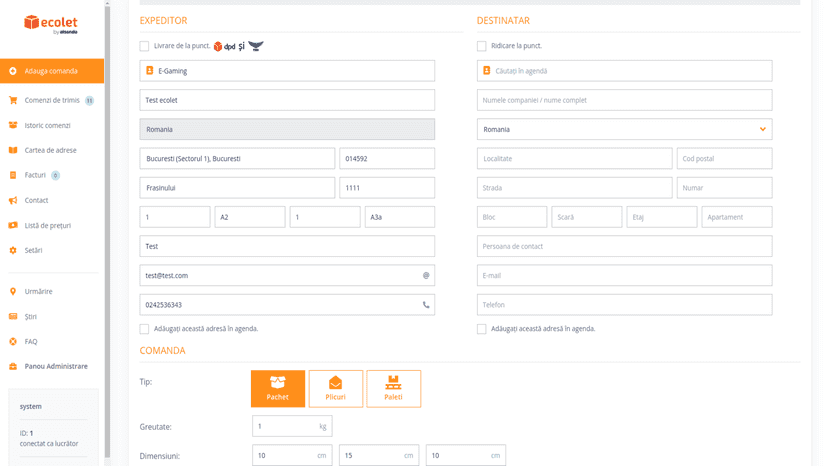This screenshot has width=828, height=466.
Task: Click the DPD courier logo
Action: [224, 46]
